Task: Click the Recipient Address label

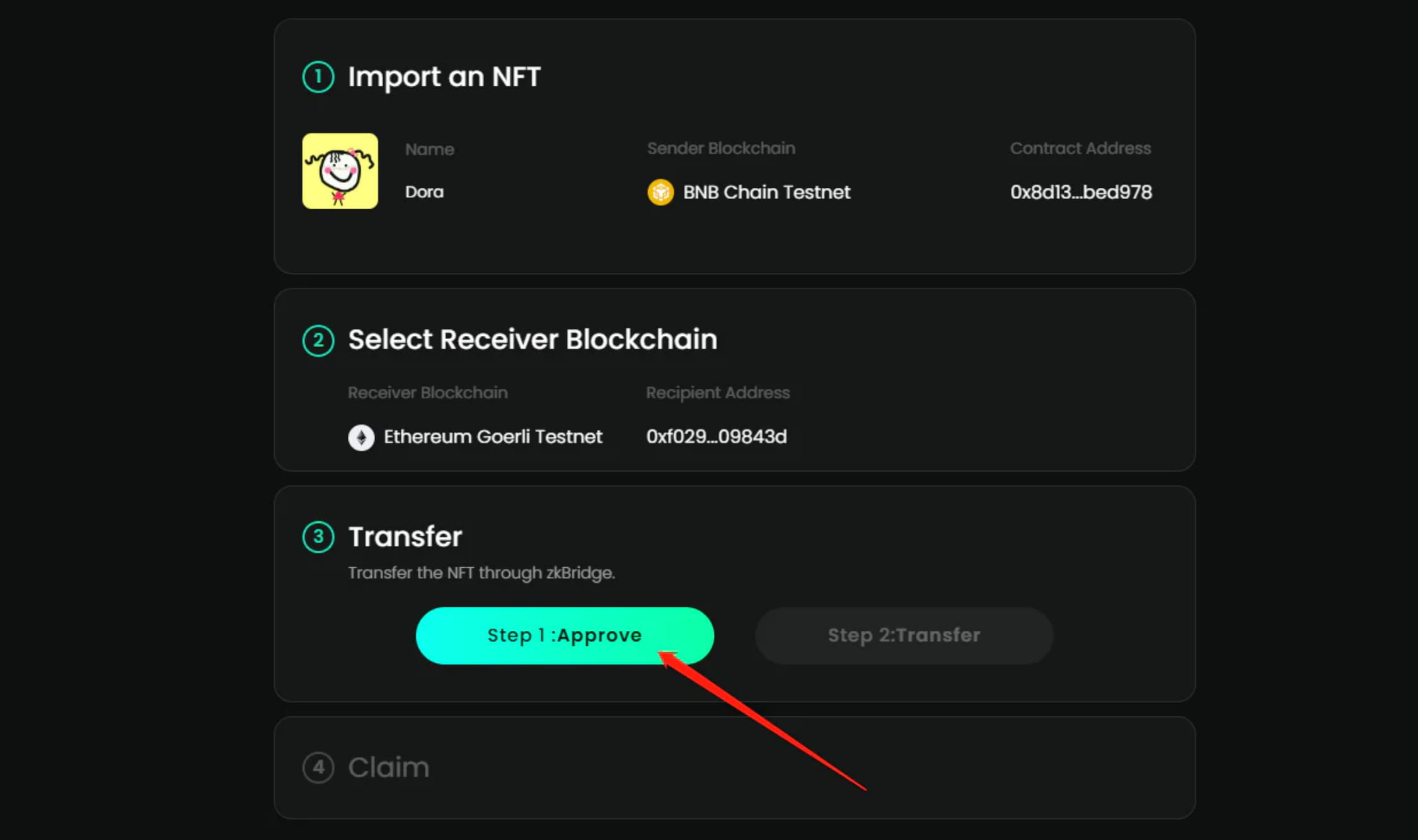Action: 718,393
